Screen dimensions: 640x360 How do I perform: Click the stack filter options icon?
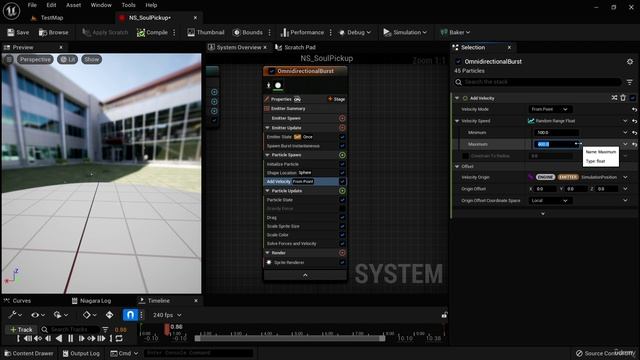pyautogui.click(x=630, y=82)
